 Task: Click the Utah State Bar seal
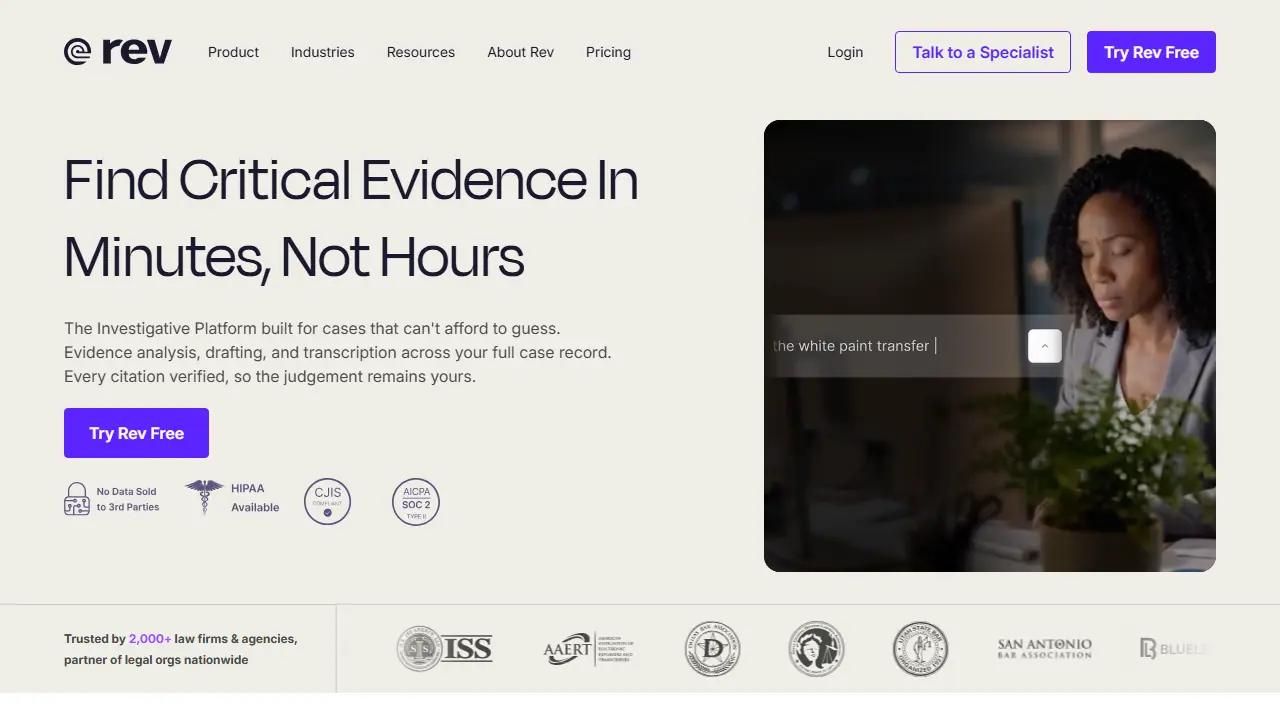click(920, 649)
